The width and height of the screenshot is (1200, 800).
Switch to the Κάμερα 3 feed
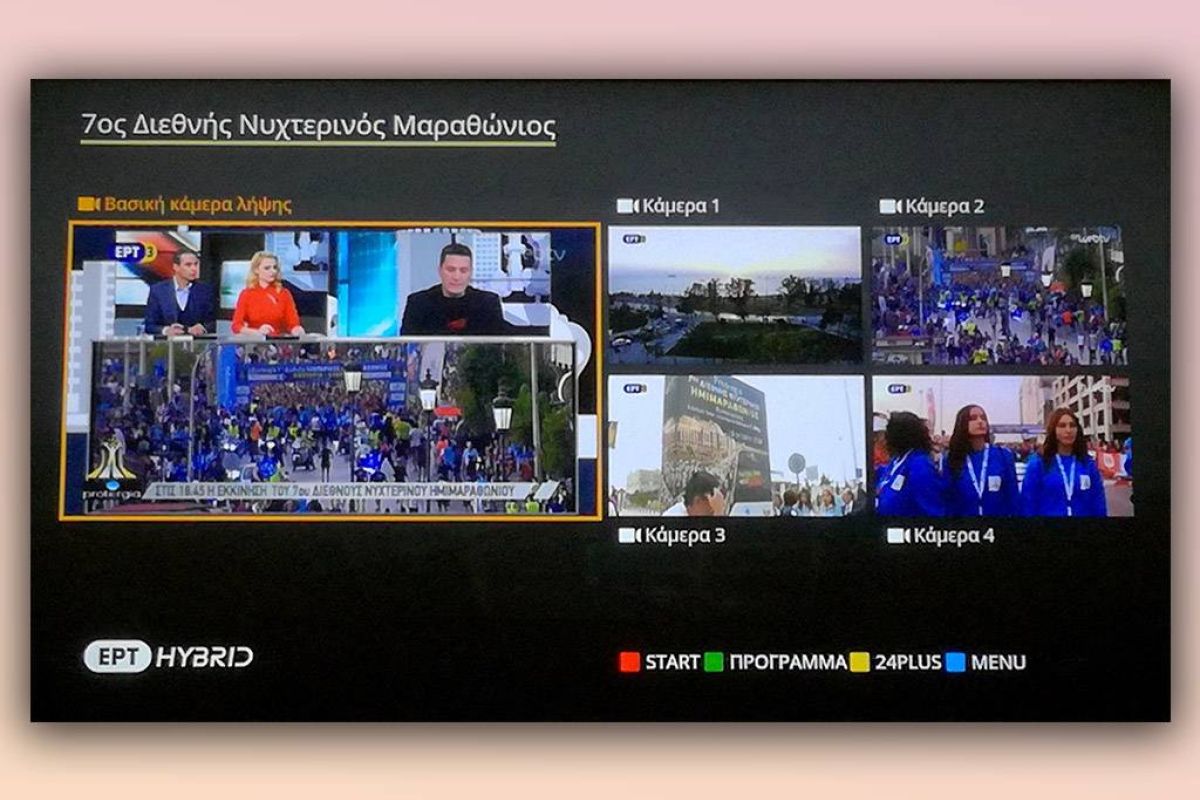(736, 445)
